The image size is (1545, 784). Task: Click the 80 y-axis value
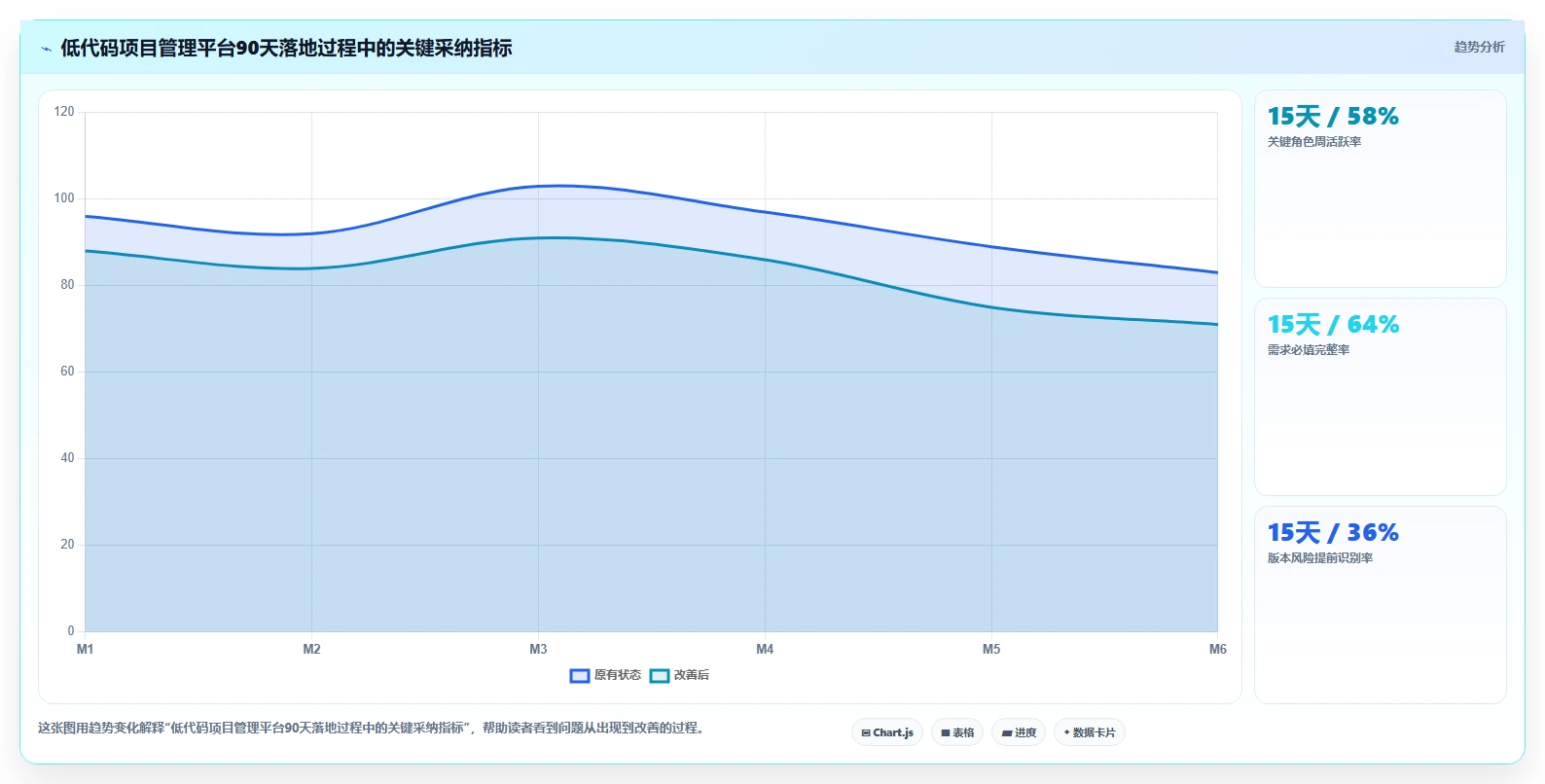(67, 285)
